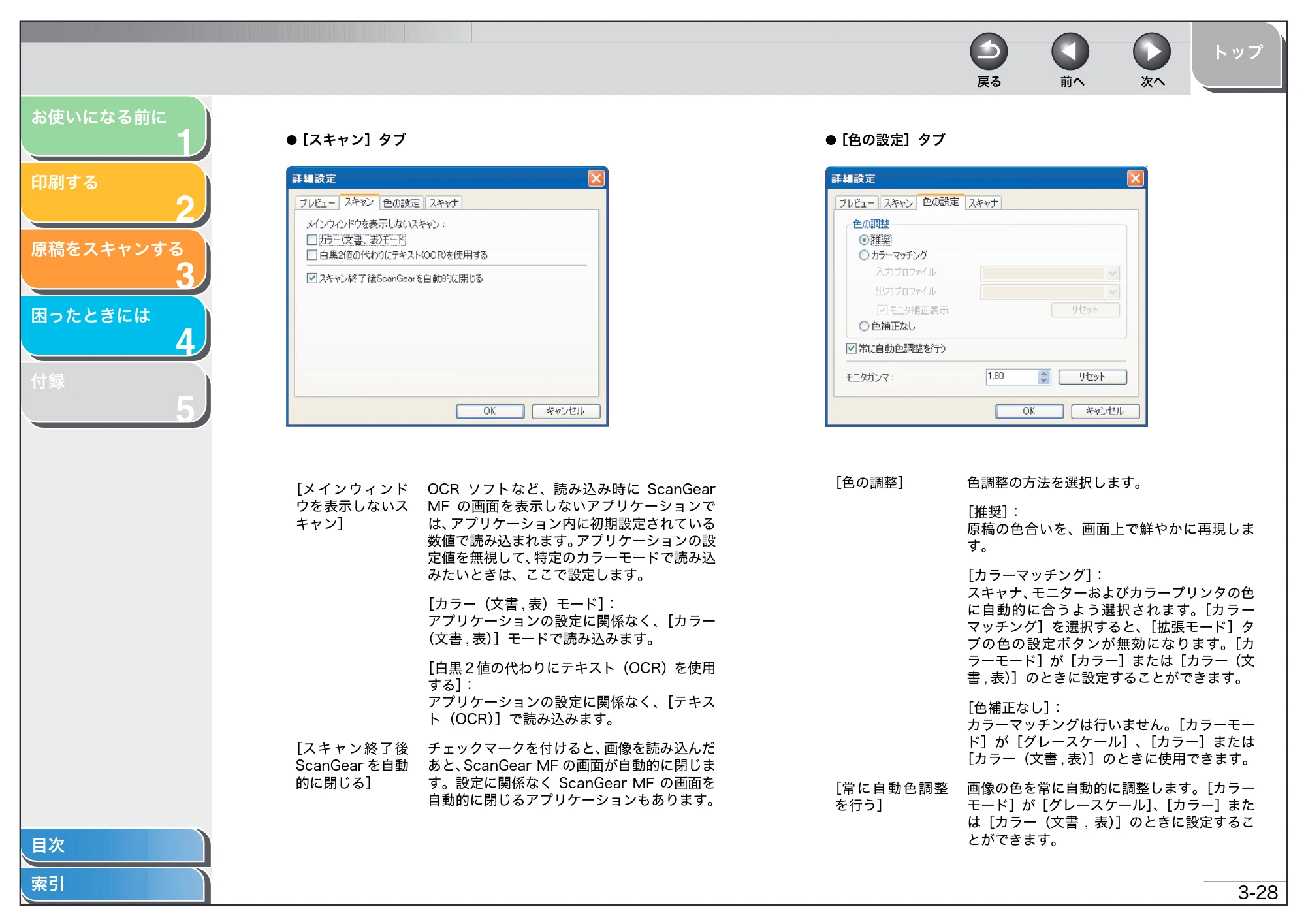The image size is (1306, 924).
Task: Open chapter 3 原稿をスキャンする
Action: pos(114,259)
